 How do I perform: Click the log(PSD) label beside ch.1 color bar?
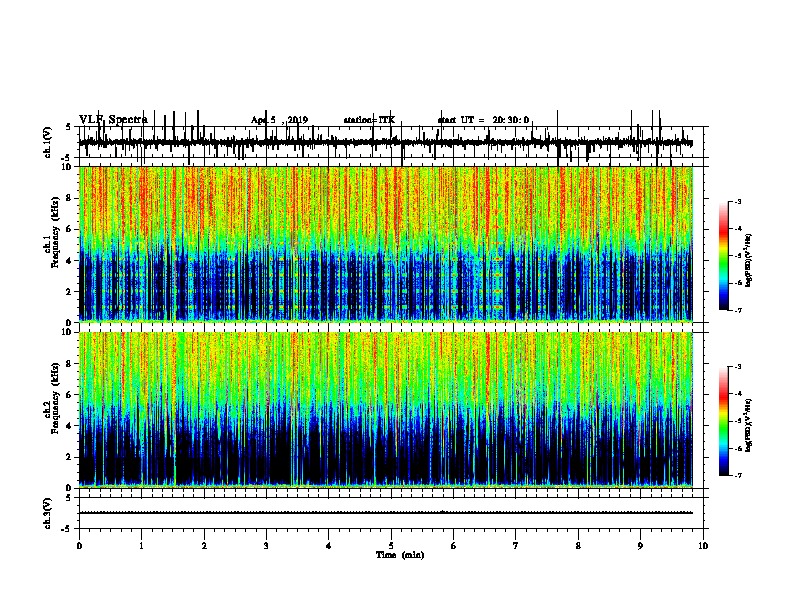point(748,261)
